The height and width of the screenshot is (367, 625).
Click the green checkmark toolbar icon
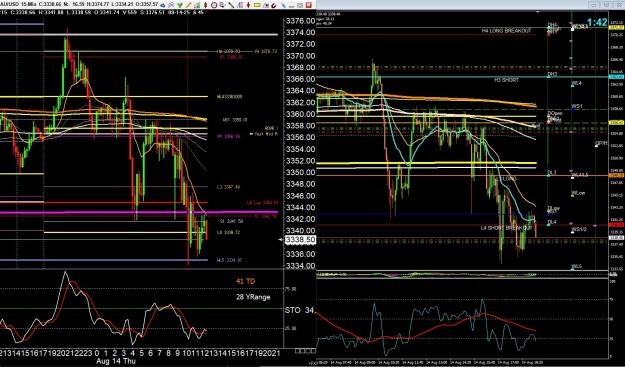[180, 5]
